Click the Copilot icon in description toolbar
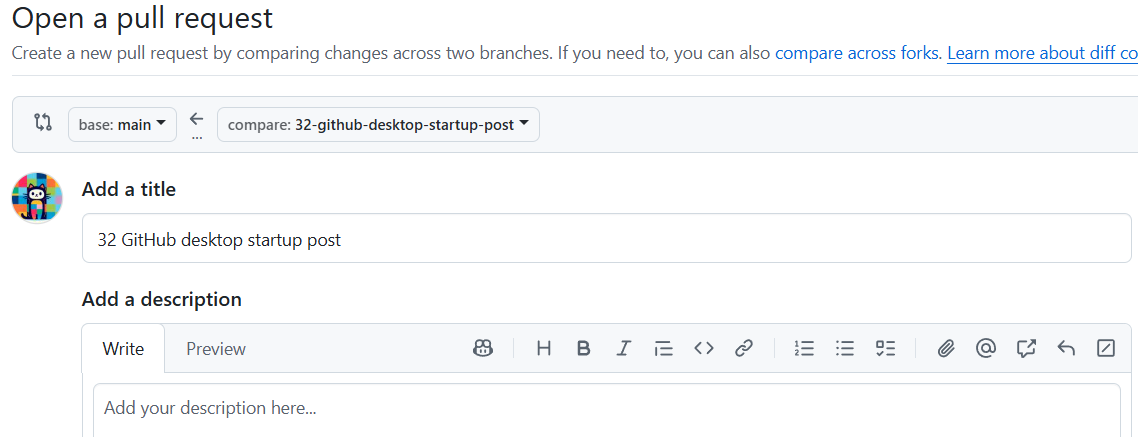 (x=483, y=349)
